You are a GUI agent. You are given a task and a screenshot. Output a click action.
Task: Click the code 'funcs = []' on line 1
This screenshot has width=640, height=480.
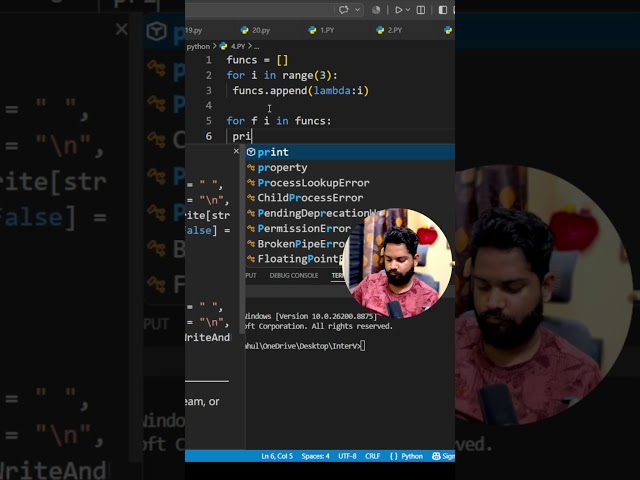(x=258, y=60)
